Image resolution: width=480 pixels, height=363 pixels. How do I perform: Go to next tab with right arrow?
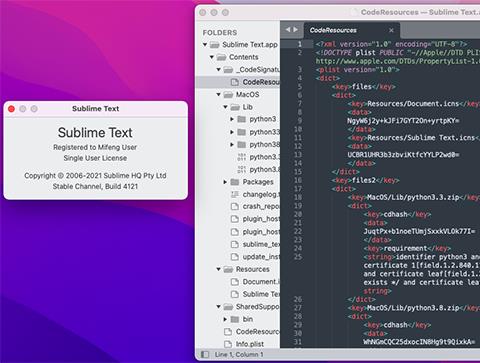point(295,30)
